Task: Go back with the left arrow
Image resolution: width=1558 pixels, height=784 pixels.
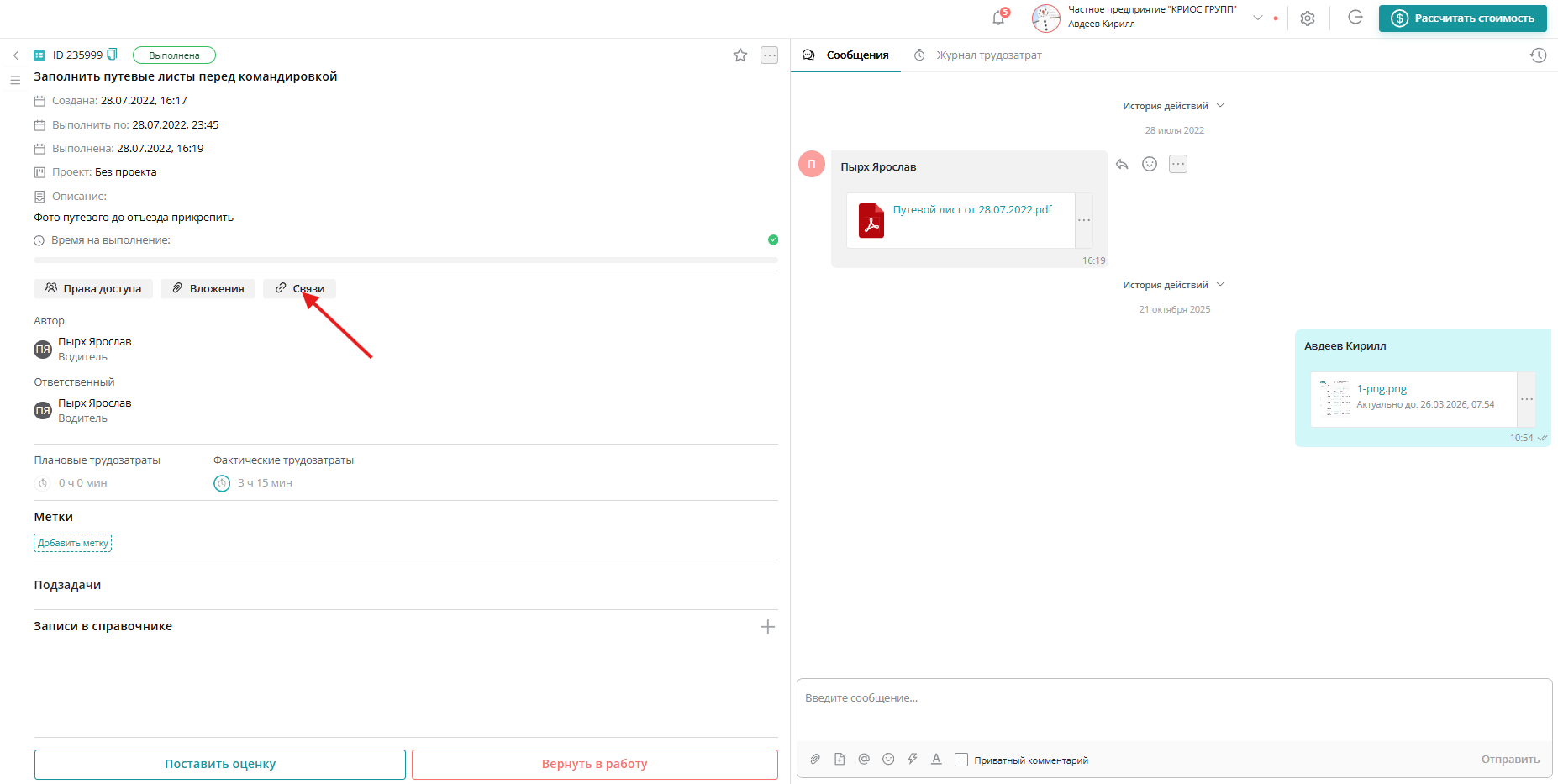Action: [x=16, y=55]
